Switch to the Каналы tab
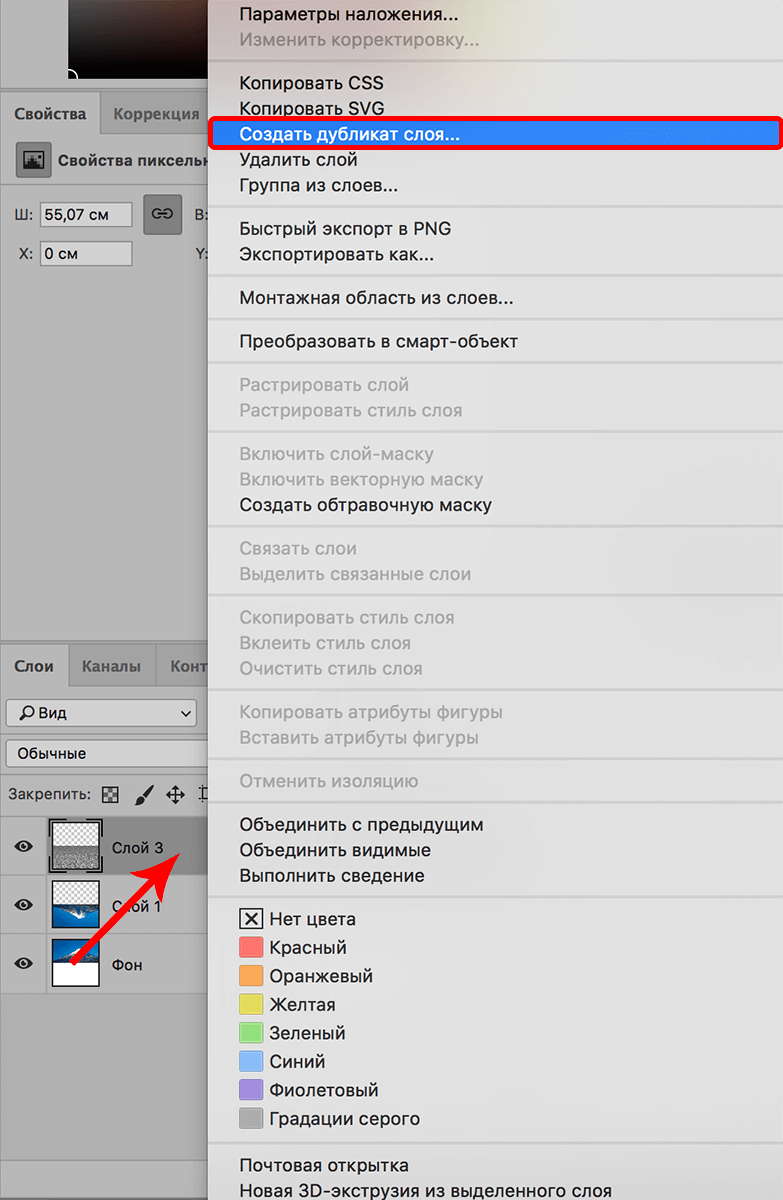 tap(112, 666)
